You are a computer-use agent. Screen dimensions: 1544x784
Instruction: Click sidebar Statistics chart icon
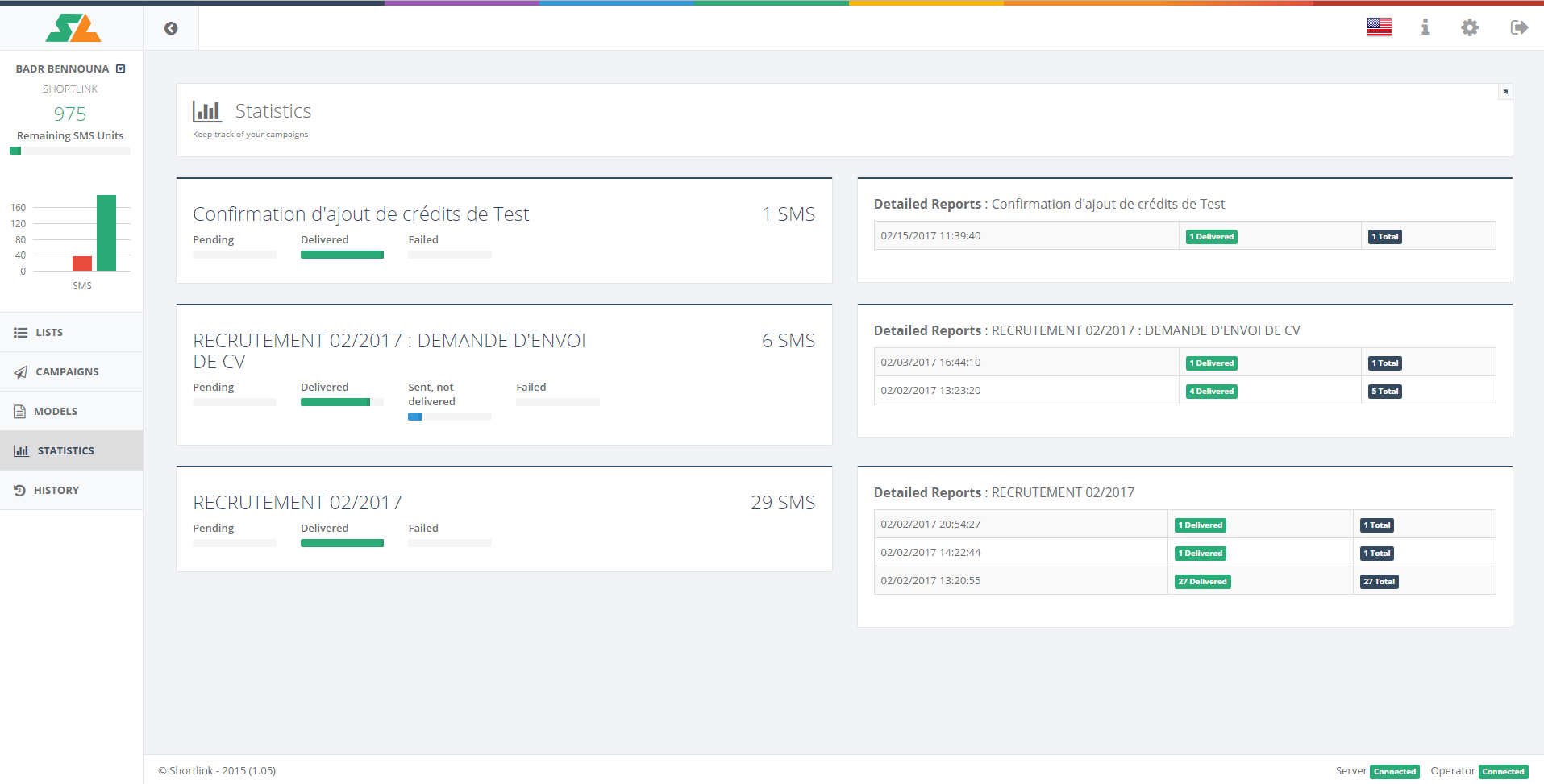[21, 450]
